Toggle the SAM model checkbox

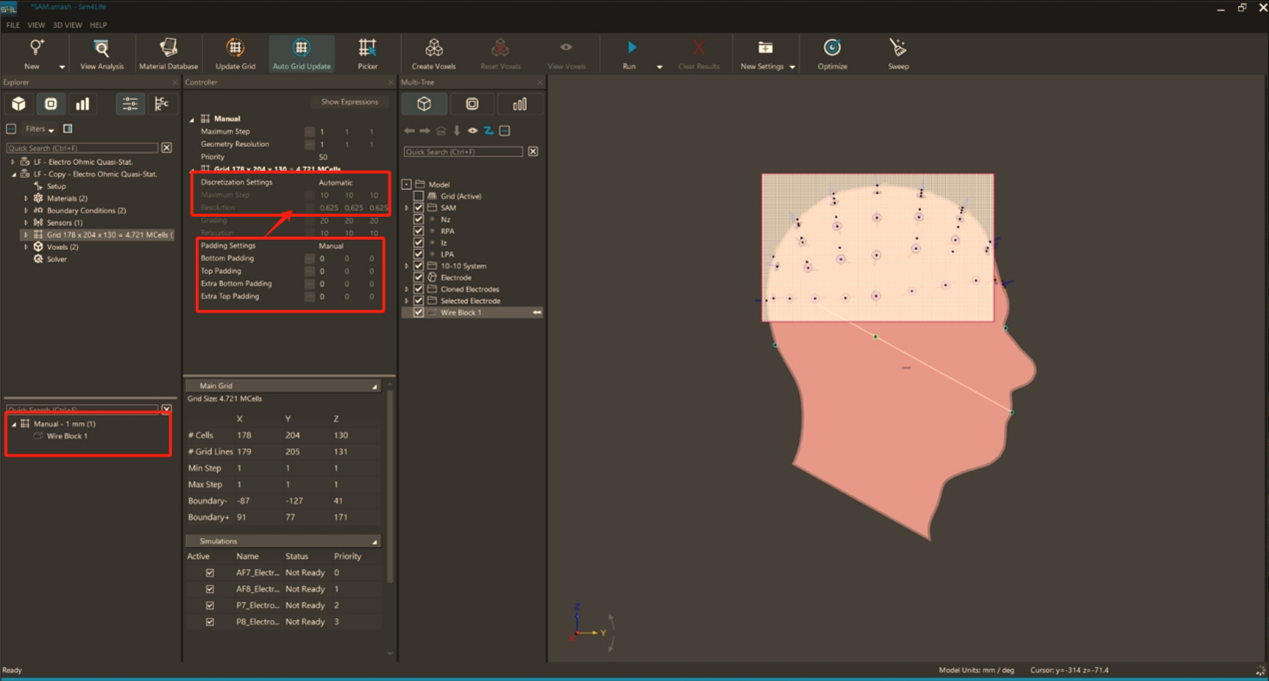(419, 208)
